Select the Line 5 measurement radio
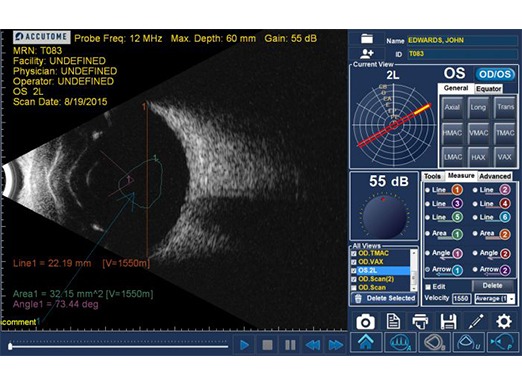This screenshot has width=522, height=384. click(428, 217)
